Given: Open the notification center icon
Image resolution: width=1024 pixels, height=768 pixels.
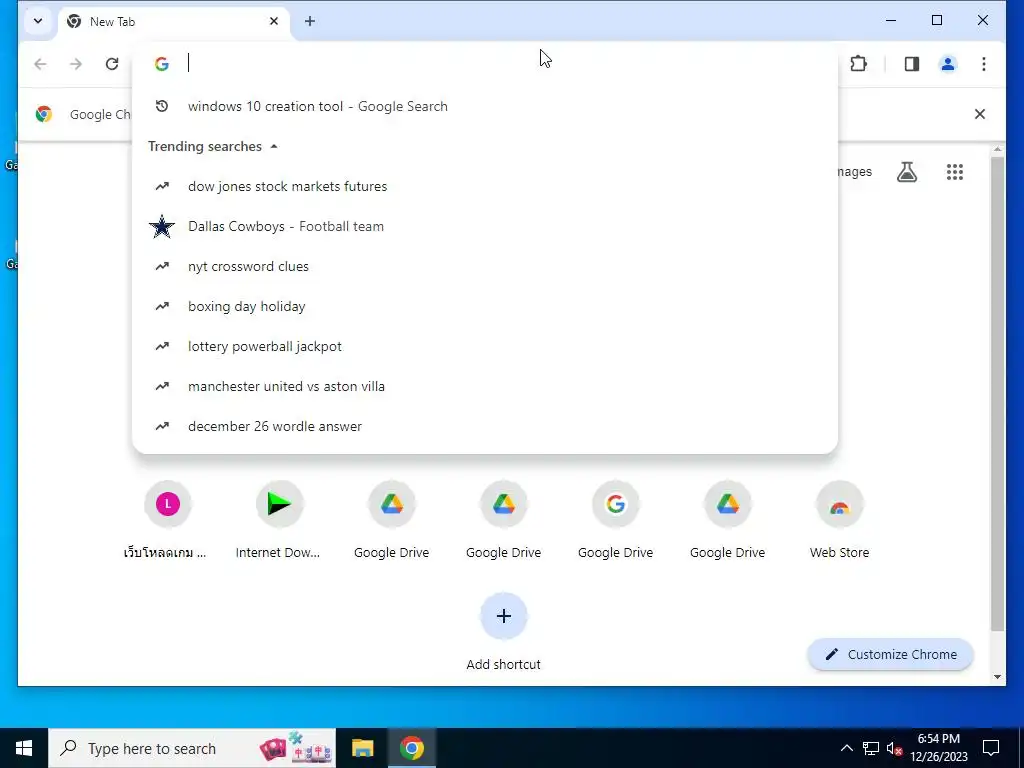Looking at the screenshot, I should pyautogui.click(x=991, y=748).
